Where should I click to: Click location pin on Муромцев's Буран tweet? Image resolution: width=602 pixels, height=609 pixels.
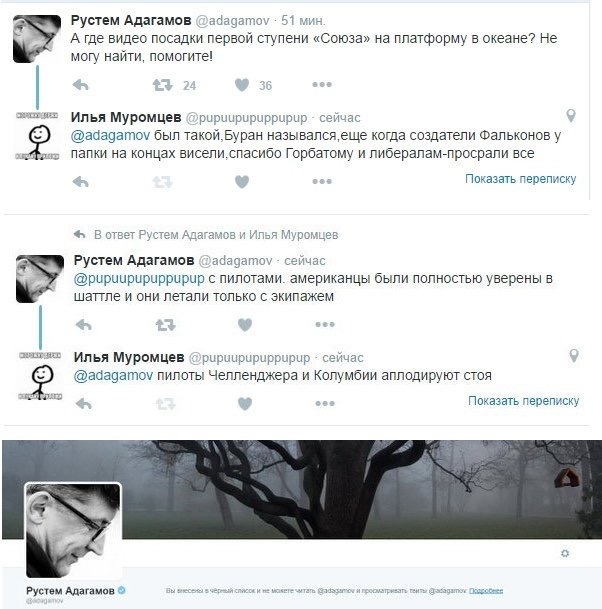pos(571,115)
